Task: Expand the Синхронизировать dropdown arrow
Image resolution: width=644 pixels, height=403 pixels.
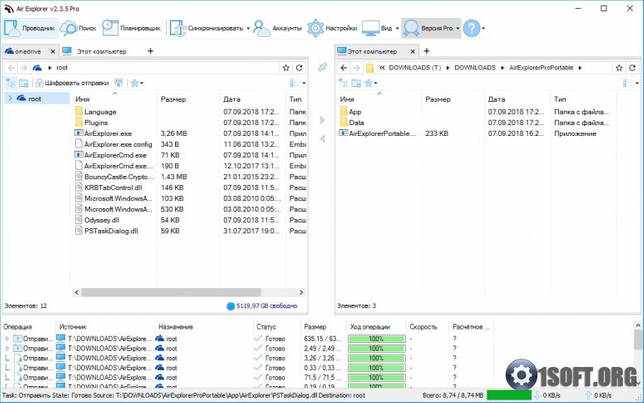Action: [248, 29]
